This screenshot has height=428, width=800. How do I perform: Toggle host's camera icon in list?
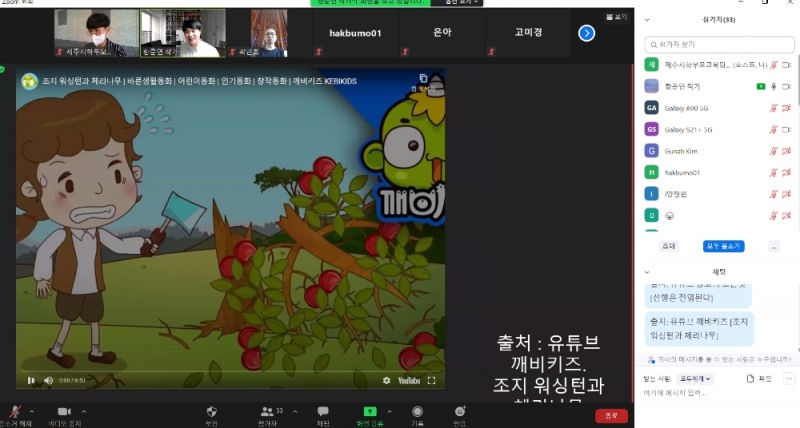pyautogui.click(x=787, y=65)
